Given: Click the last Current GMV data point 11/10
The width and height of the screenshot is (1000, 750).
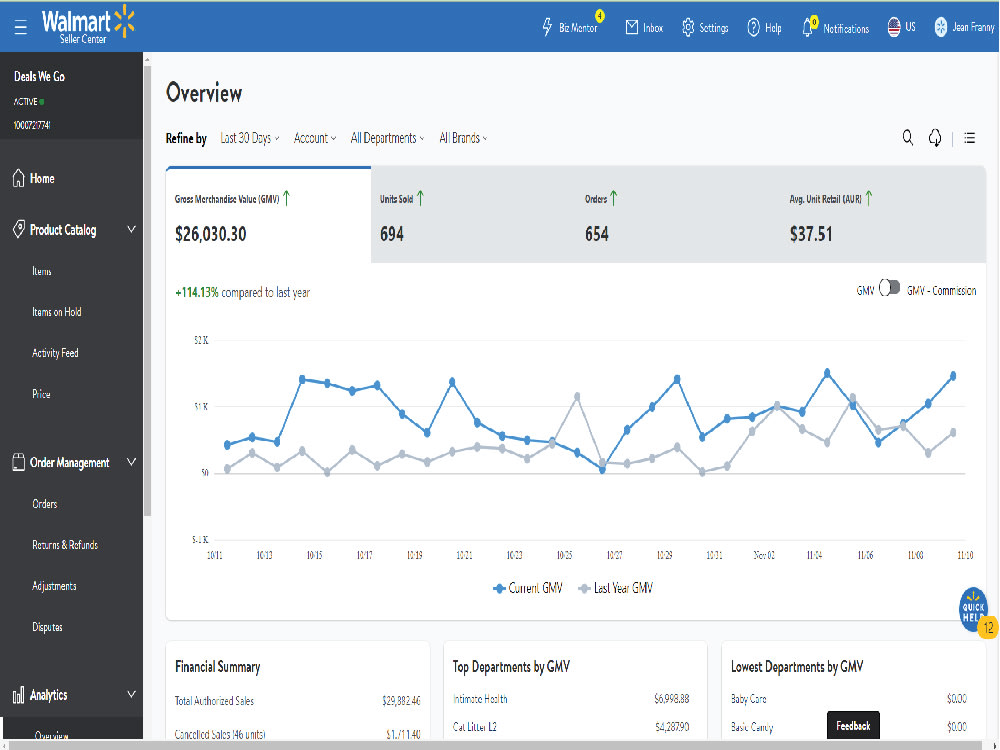Looking at the screenshot, I should (x=953, y=376).
